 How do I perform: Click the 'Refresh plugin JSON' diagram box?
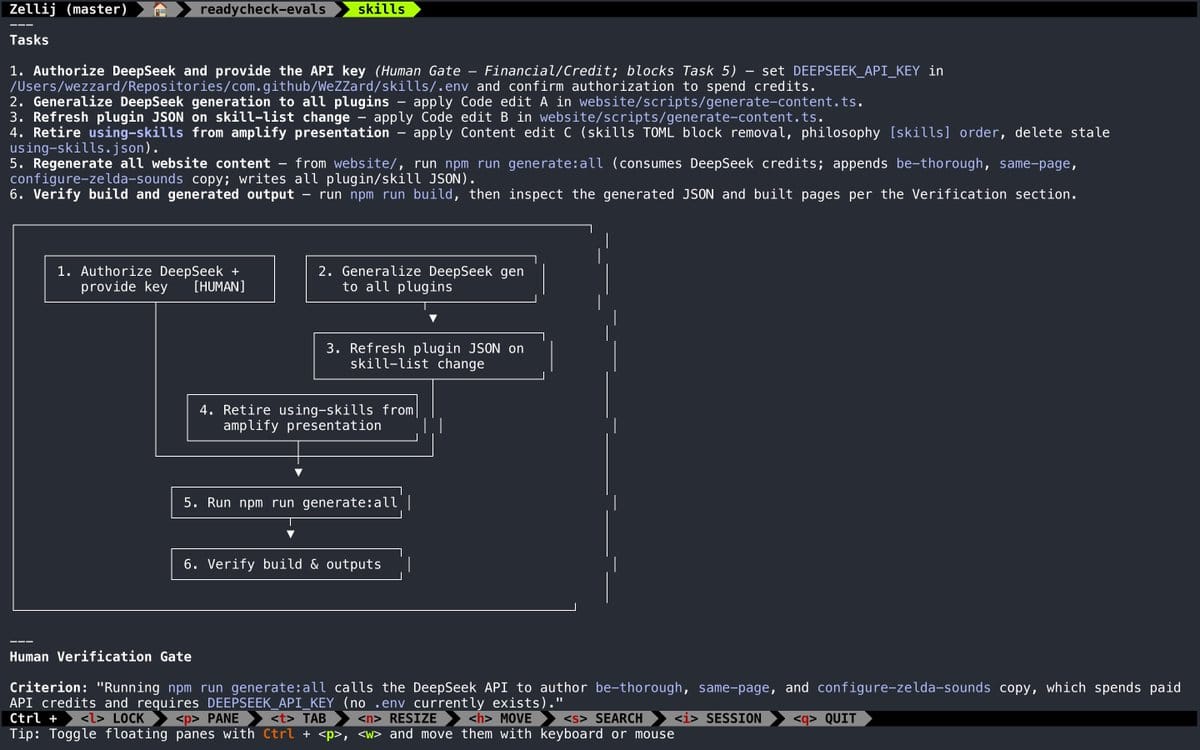[429, 356]
